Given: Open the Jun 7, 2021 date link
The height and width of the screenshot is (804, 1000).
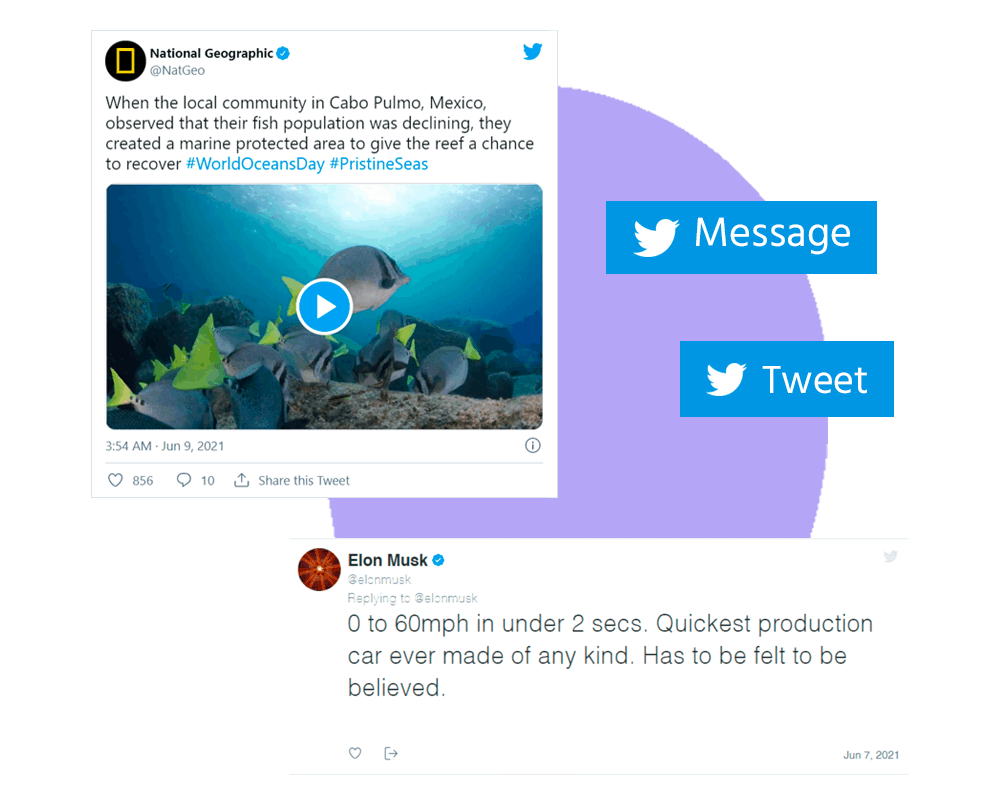Looking at the screenshot, I should [x=871, y=755].
